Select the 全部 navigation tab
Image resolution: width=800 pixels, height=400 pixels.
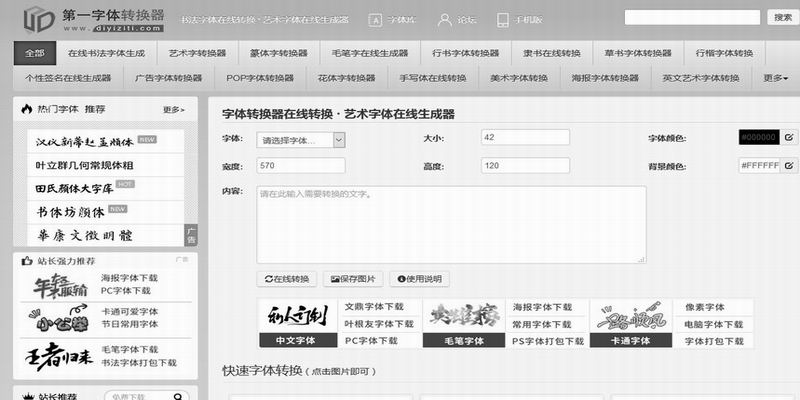35,53
